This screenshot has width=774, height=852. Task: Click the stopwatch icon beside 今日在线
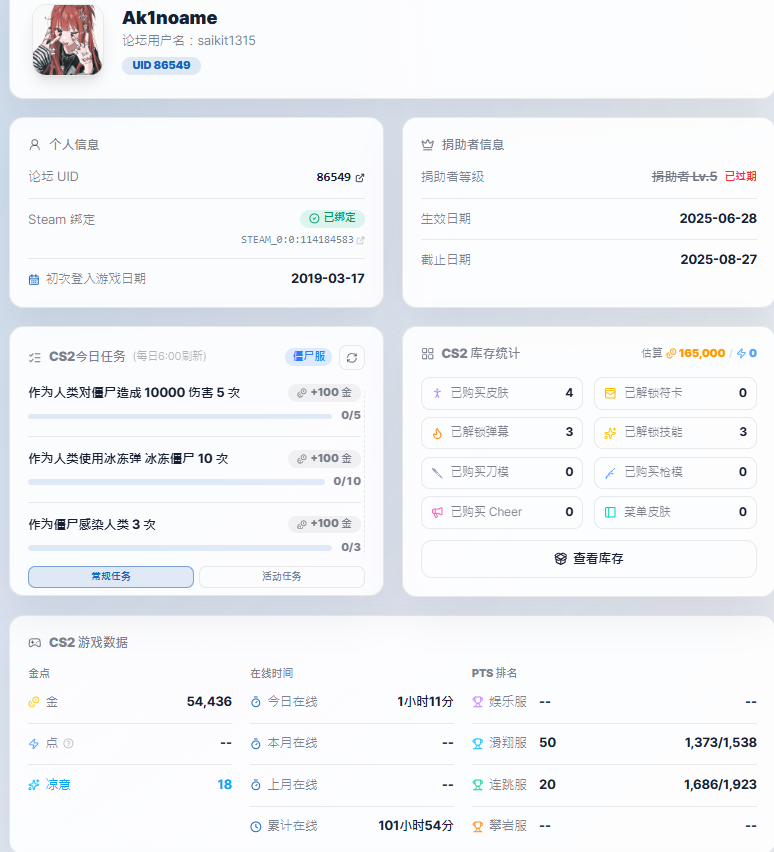(255, 702)
